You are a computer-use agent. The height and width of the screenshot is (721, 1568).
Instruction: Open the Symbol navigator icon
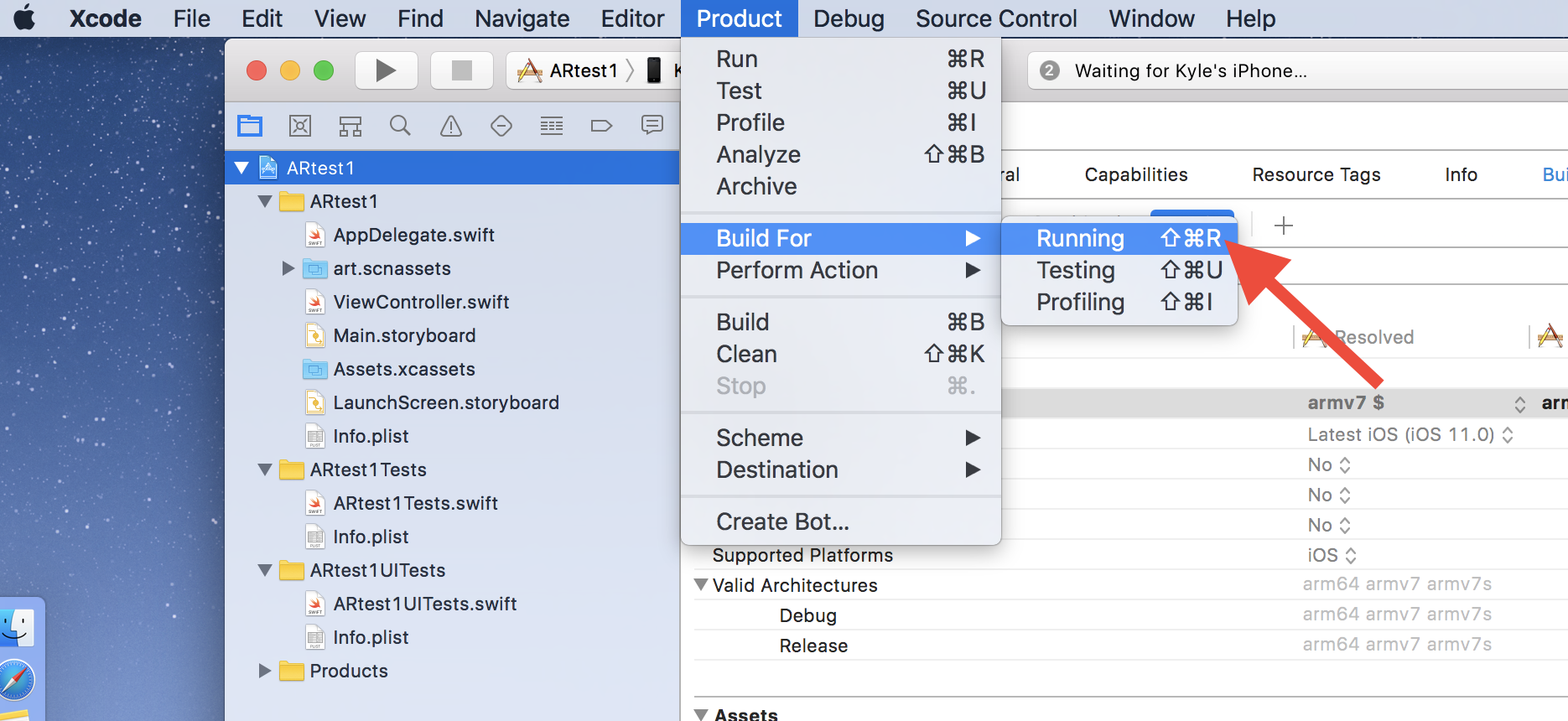pyautogui.click(x=350, y=126)
